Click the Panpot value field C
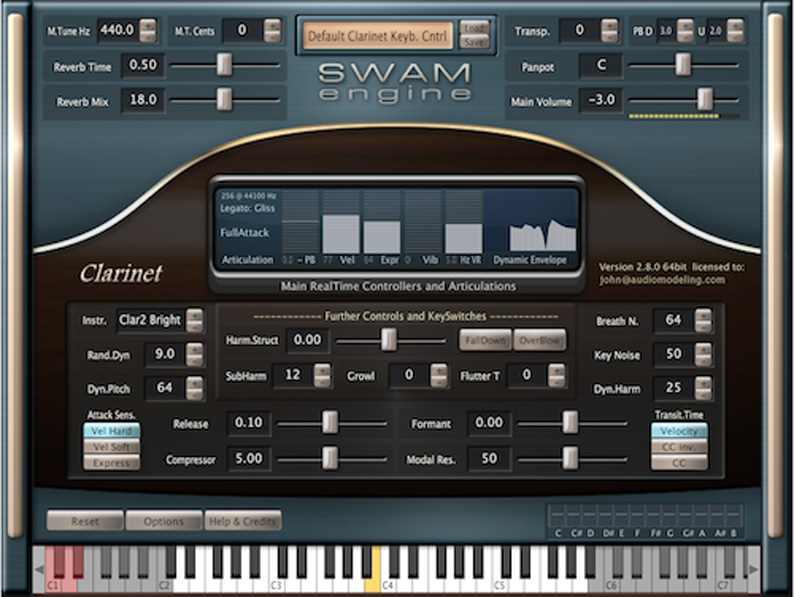Screen dimensions: 794x597 [602, 65]
